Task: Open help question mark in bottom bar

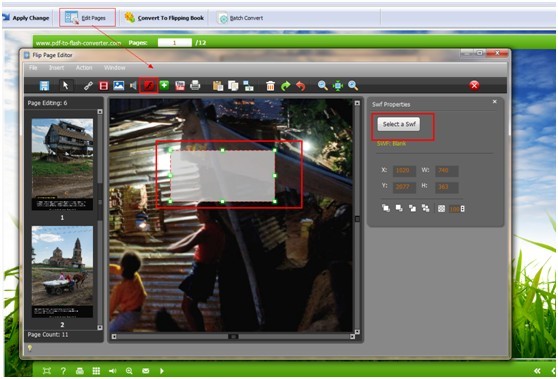Action: coord(63,371)
